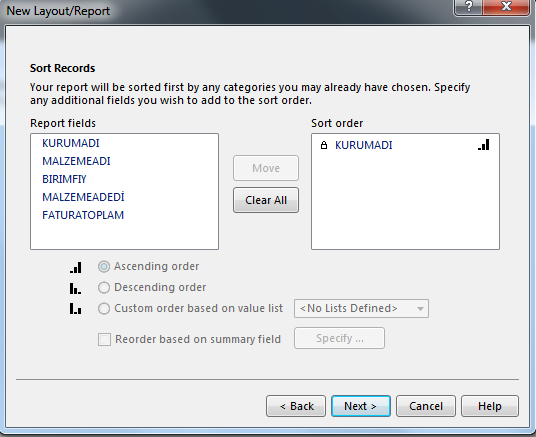The image size is (536, 437).
Task: Select the Ascending order radio button
Action: tap(104, 267)
